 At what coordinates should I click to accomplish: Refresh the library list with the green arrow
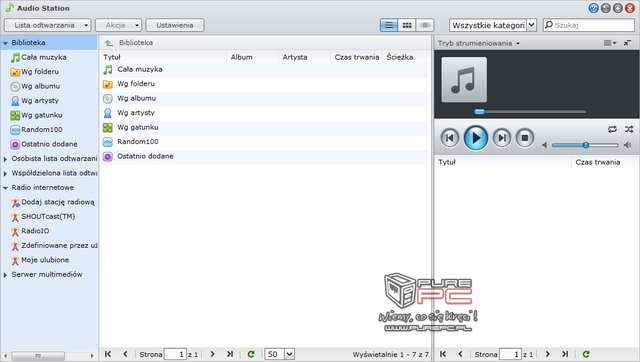click(x=251, y=354)
